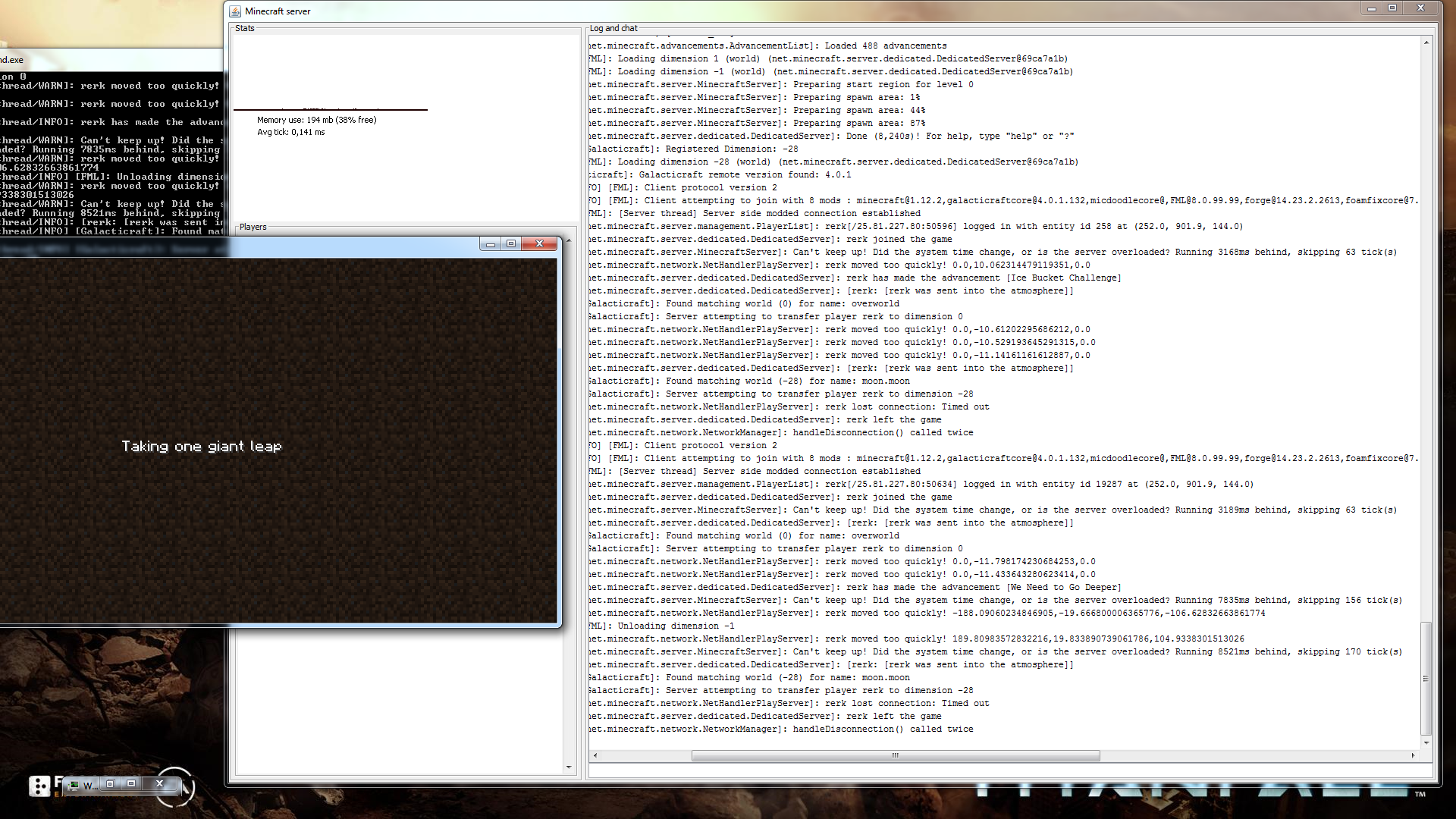This screenshot has width=1456, height=819.
Task: Close the Minecraft game window
Action: pos(540,243)
